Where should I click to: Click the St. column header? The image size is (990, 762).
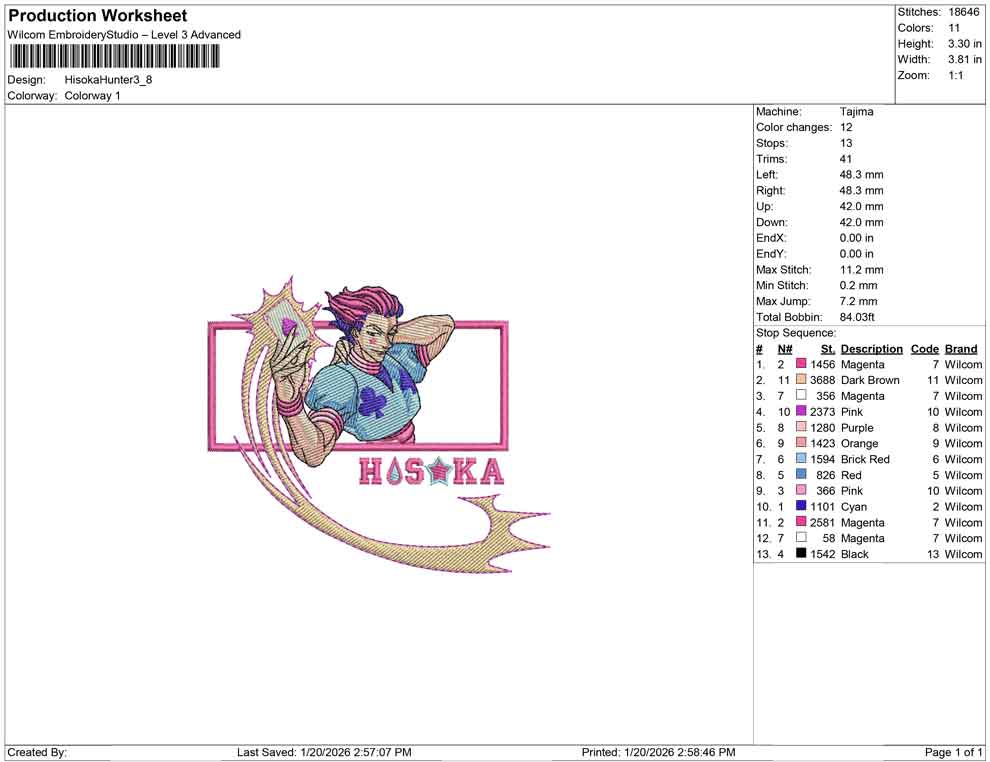coord(827,349)
